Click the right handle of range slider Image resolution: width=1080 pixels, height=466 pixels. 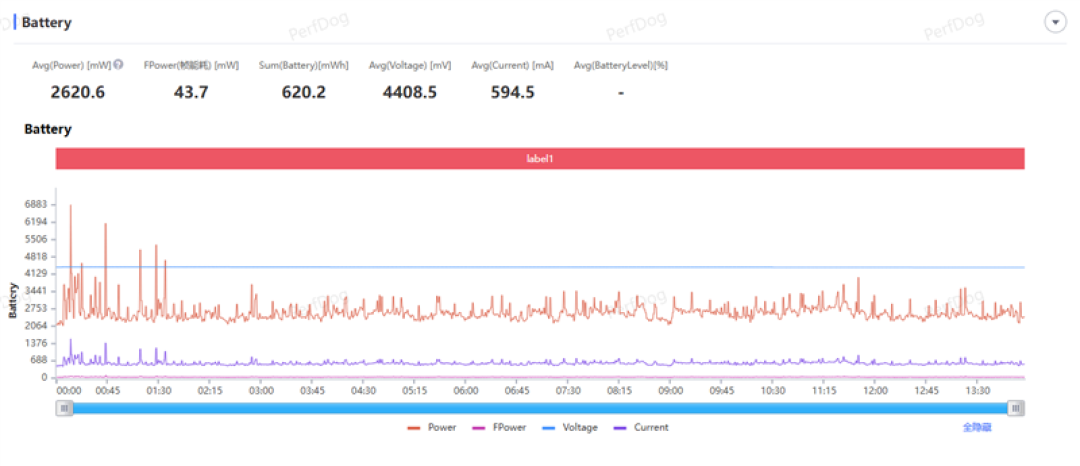[x=1016, y=409]
